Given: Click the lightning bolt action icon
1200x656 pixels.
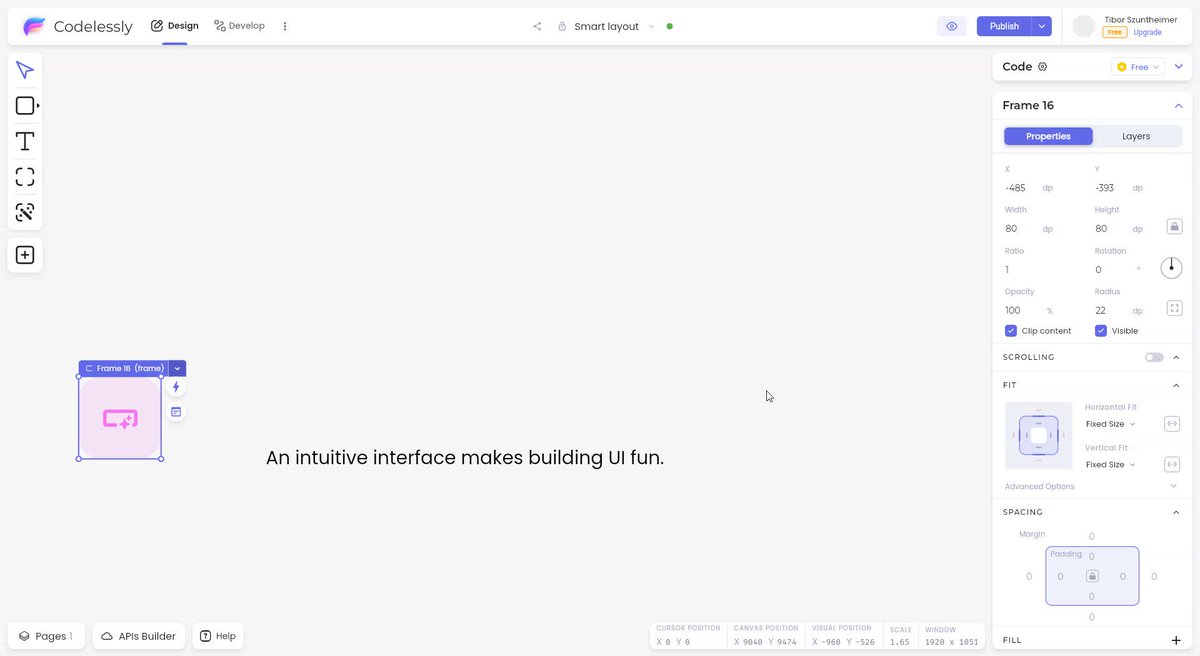Looking at the screenshot, I should tap(176, 387).
